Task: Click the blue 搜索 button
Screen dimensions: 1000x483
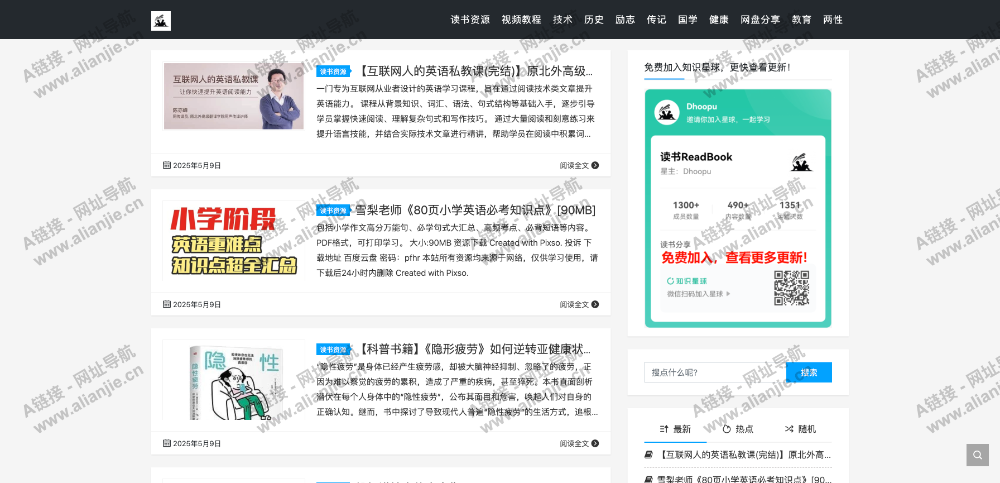Action: point(809,372)
